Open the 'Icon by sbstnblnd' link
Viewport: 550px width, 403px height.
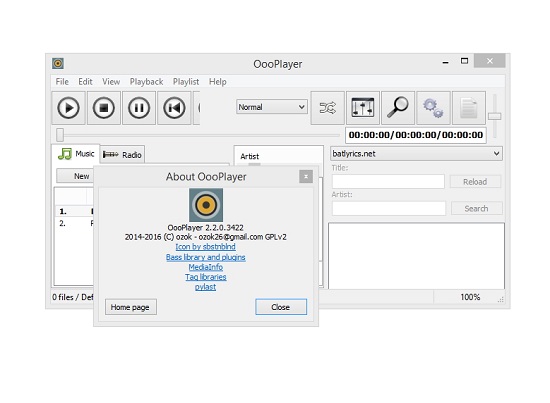pyautogui.click(x=206, y=247)
